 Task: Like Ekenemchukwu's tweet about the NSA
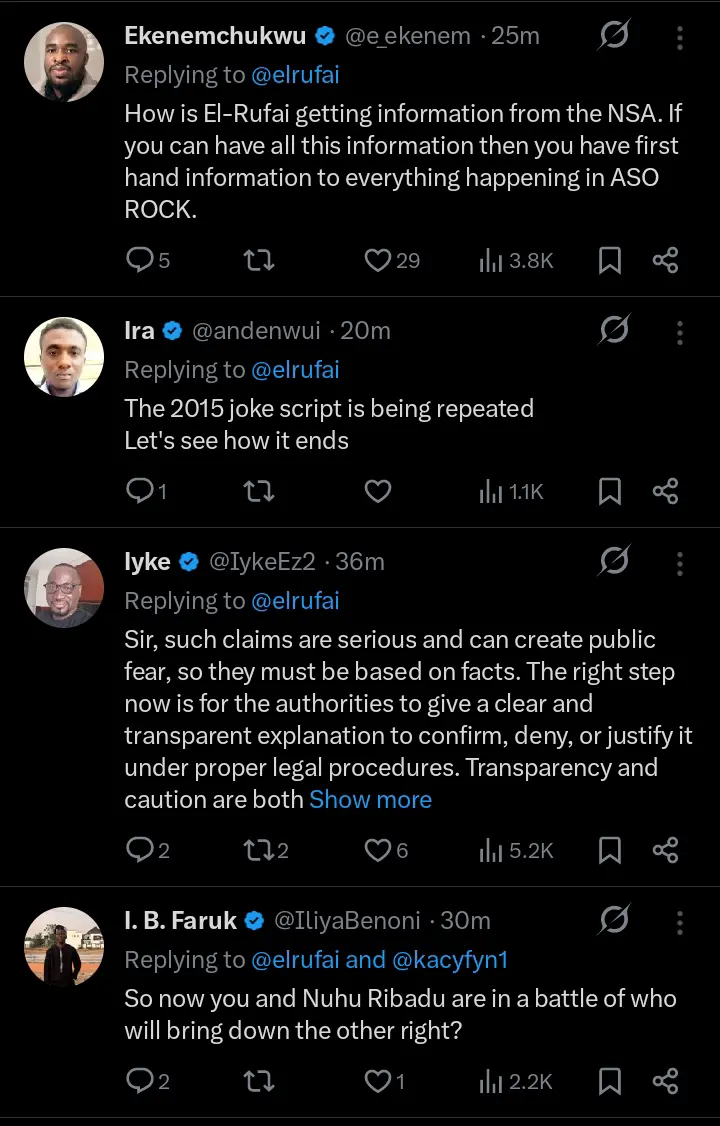(377, 261)
